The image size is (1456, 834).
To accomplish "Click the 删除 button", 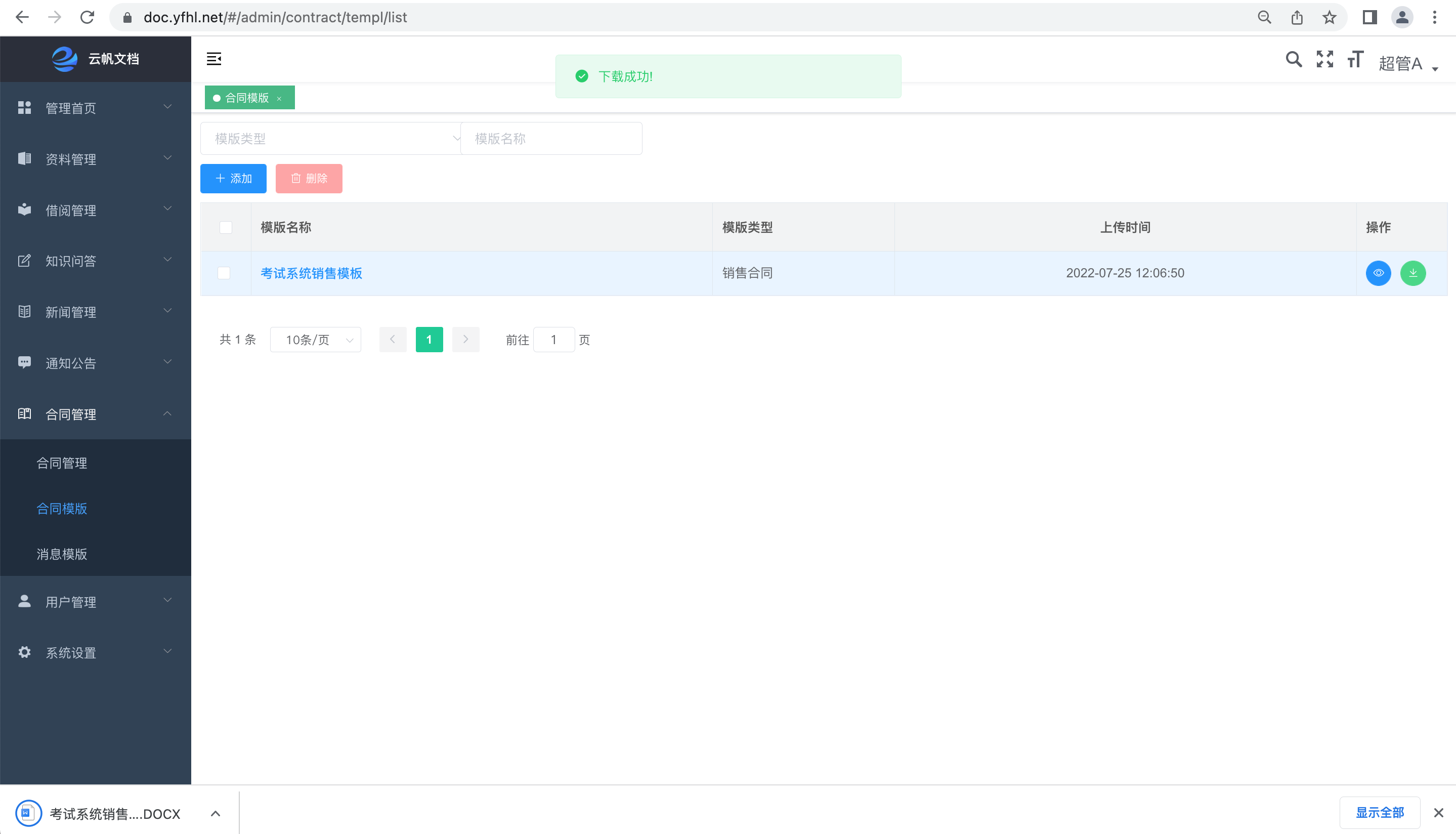I will [309, 179].
